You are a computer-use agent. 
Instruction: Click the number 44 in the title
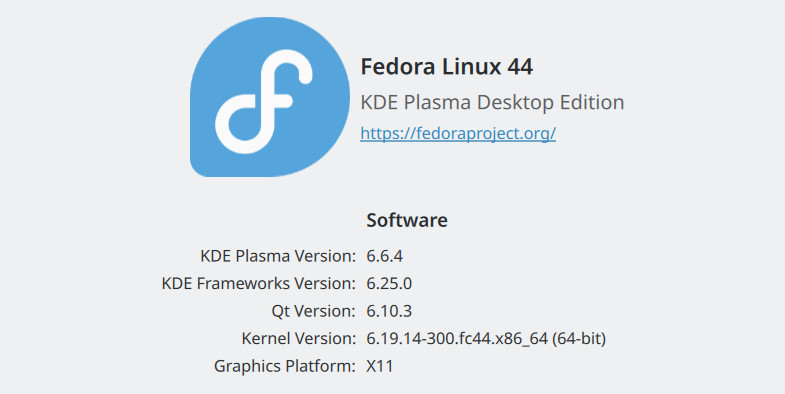(519, 67)
